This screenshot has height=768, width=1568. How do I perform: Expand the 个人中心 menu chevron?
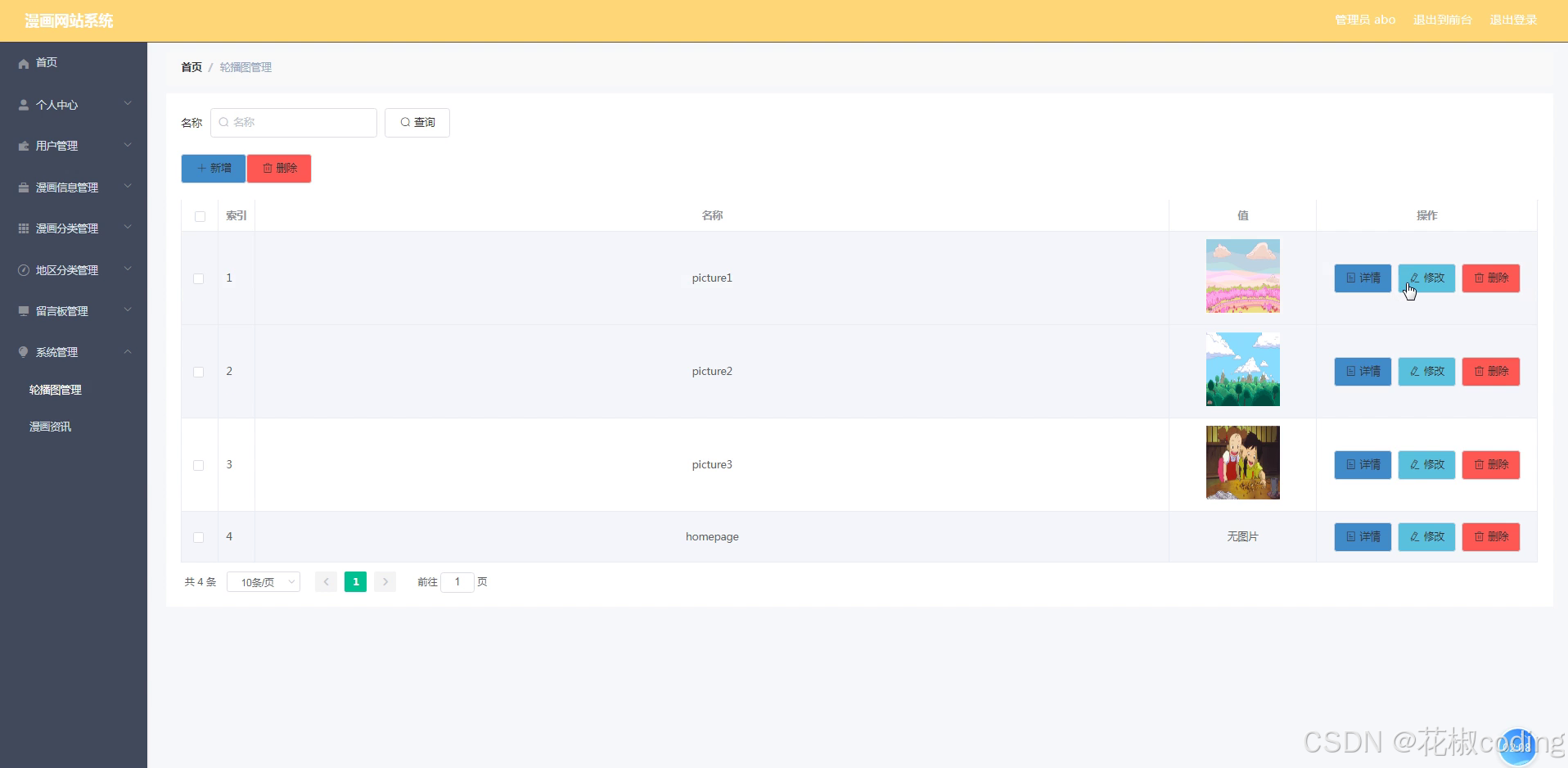pos(128,104)
